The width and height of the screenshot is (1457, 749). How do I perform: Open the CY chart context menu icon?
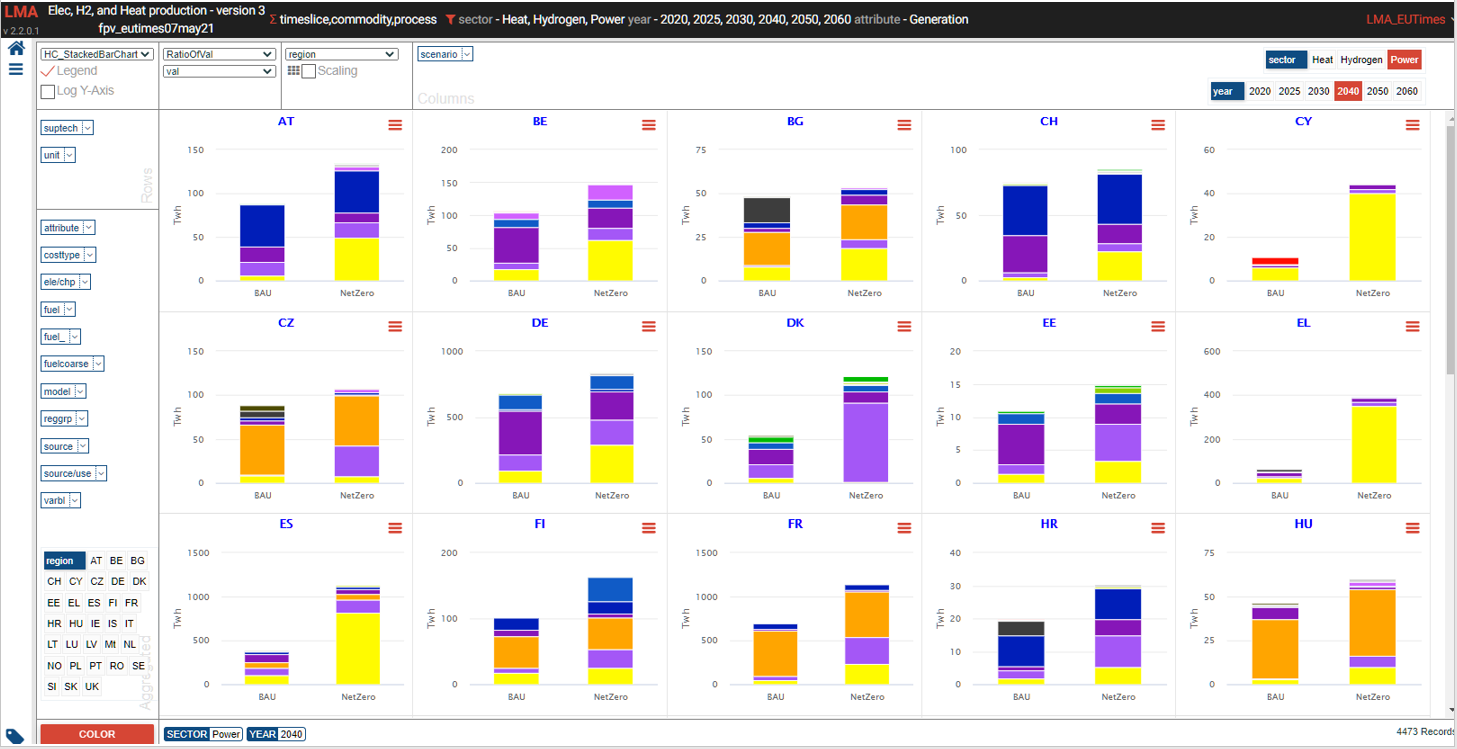coord(1412,124)
